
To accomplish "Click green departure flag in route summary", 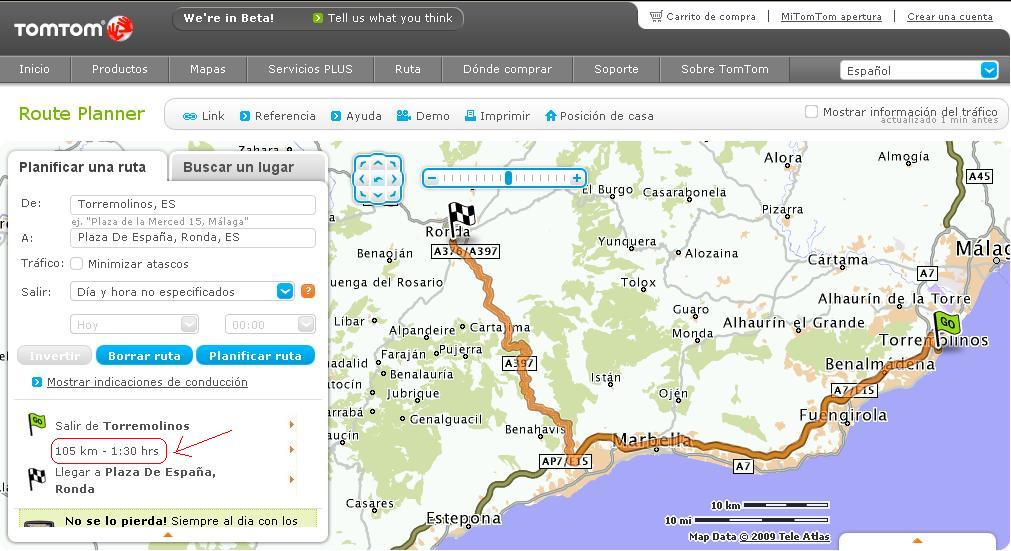I will (36, 424).
